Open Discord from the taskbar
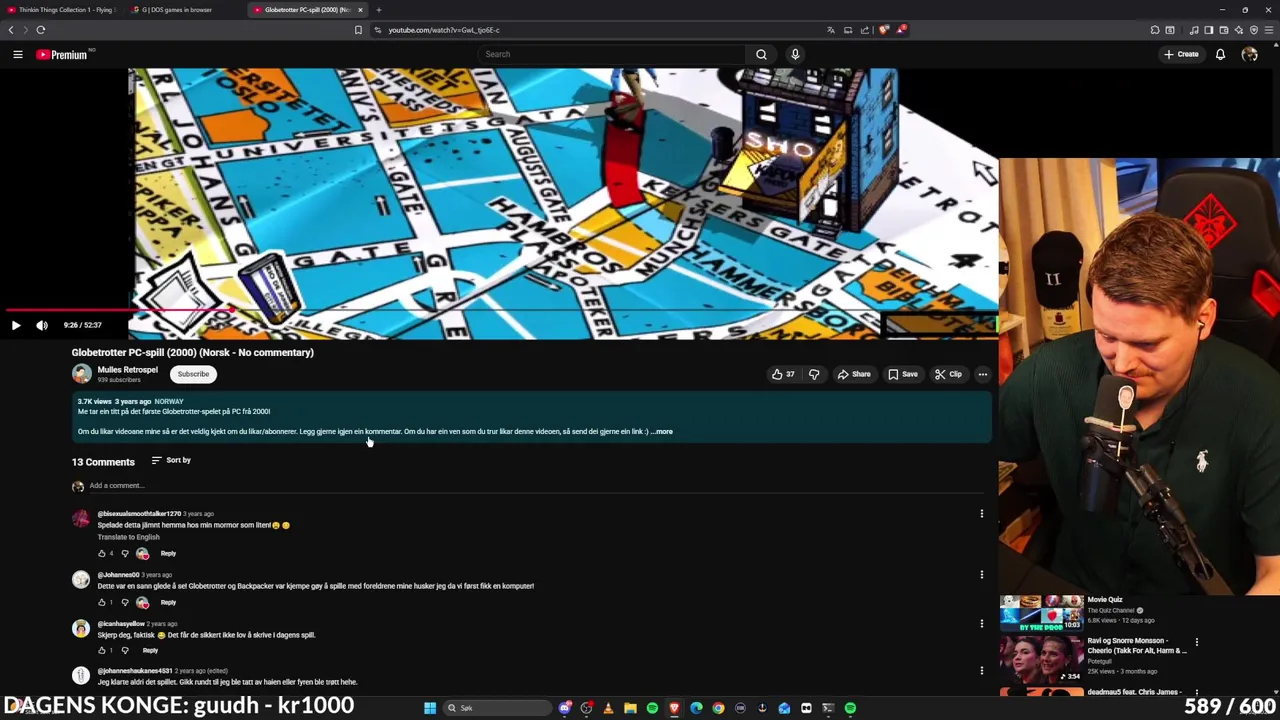This screenshot has height=720, width=1280. [565, 708]
